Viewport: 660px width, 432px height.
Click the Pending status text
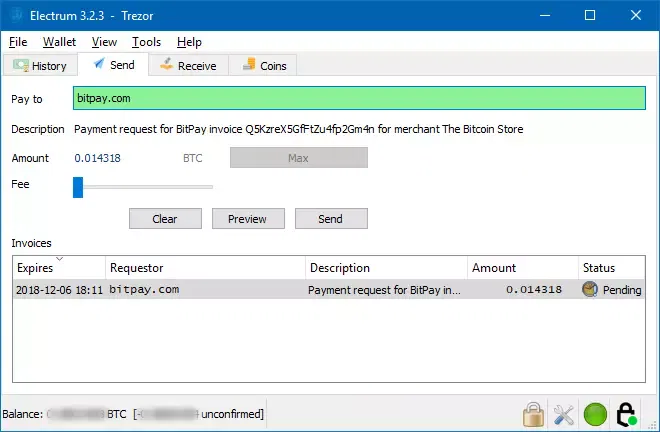click(622, 290)
